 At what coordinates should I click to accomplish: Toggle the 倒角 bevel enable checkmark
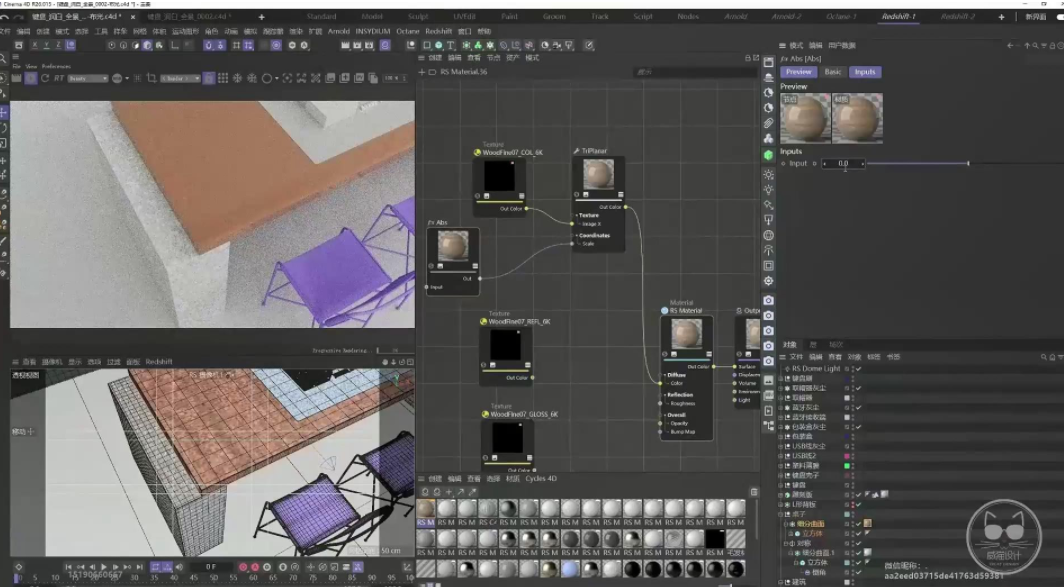point(858,572)
